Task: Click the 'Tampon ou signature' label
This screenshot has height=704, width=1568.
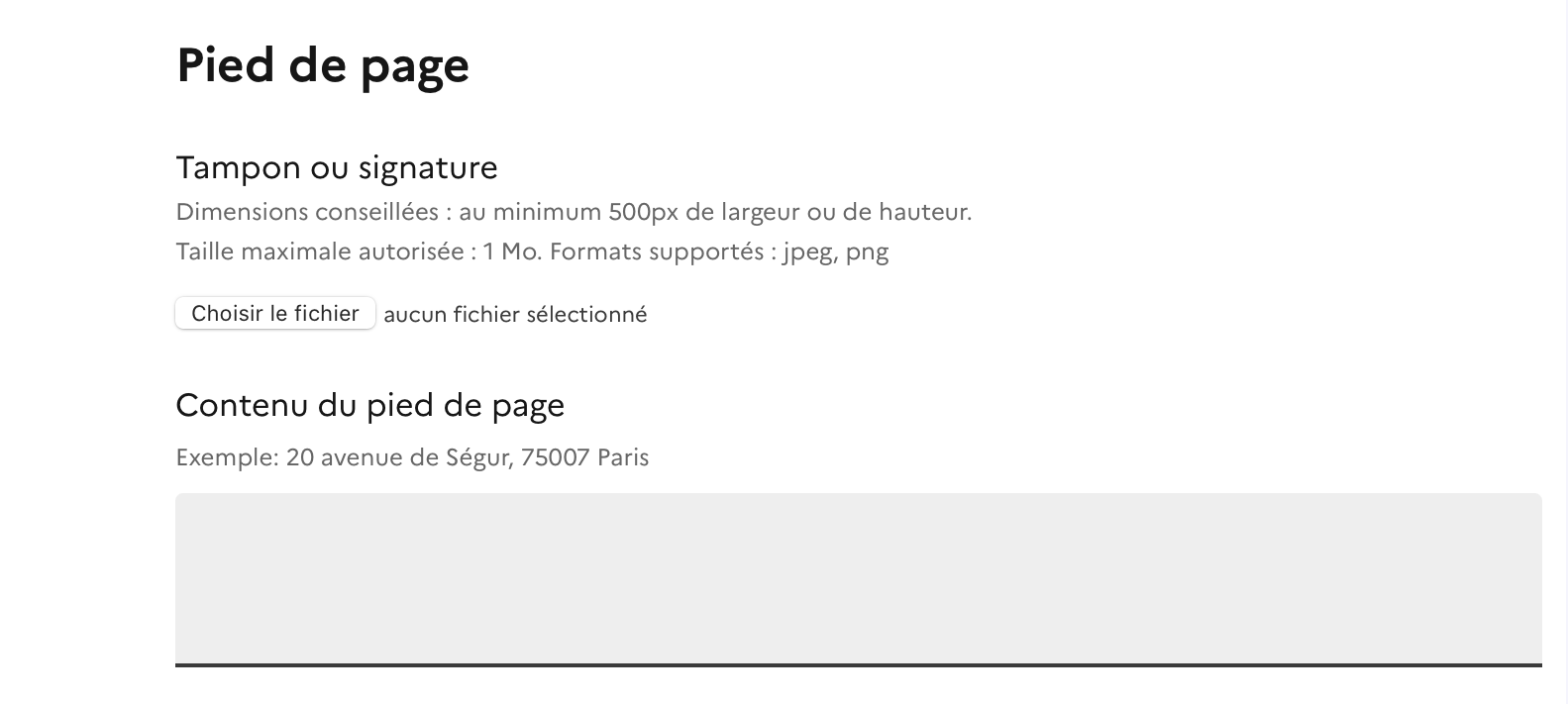Action: click(x=336, y=167)
